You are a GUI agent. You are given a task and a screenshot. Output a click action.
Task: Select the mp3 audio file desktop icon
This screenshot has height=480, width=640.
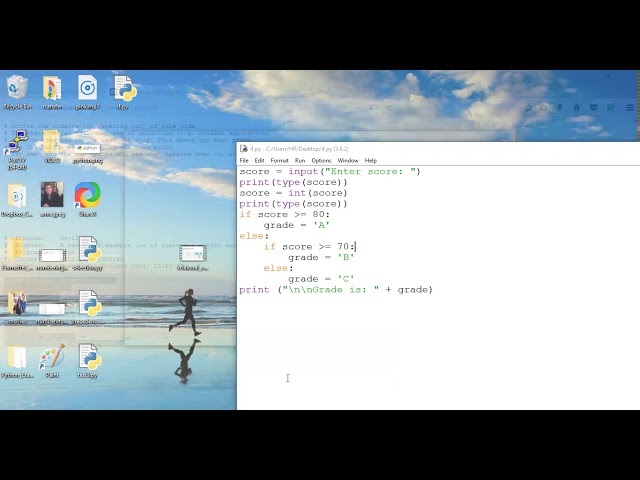87,92
